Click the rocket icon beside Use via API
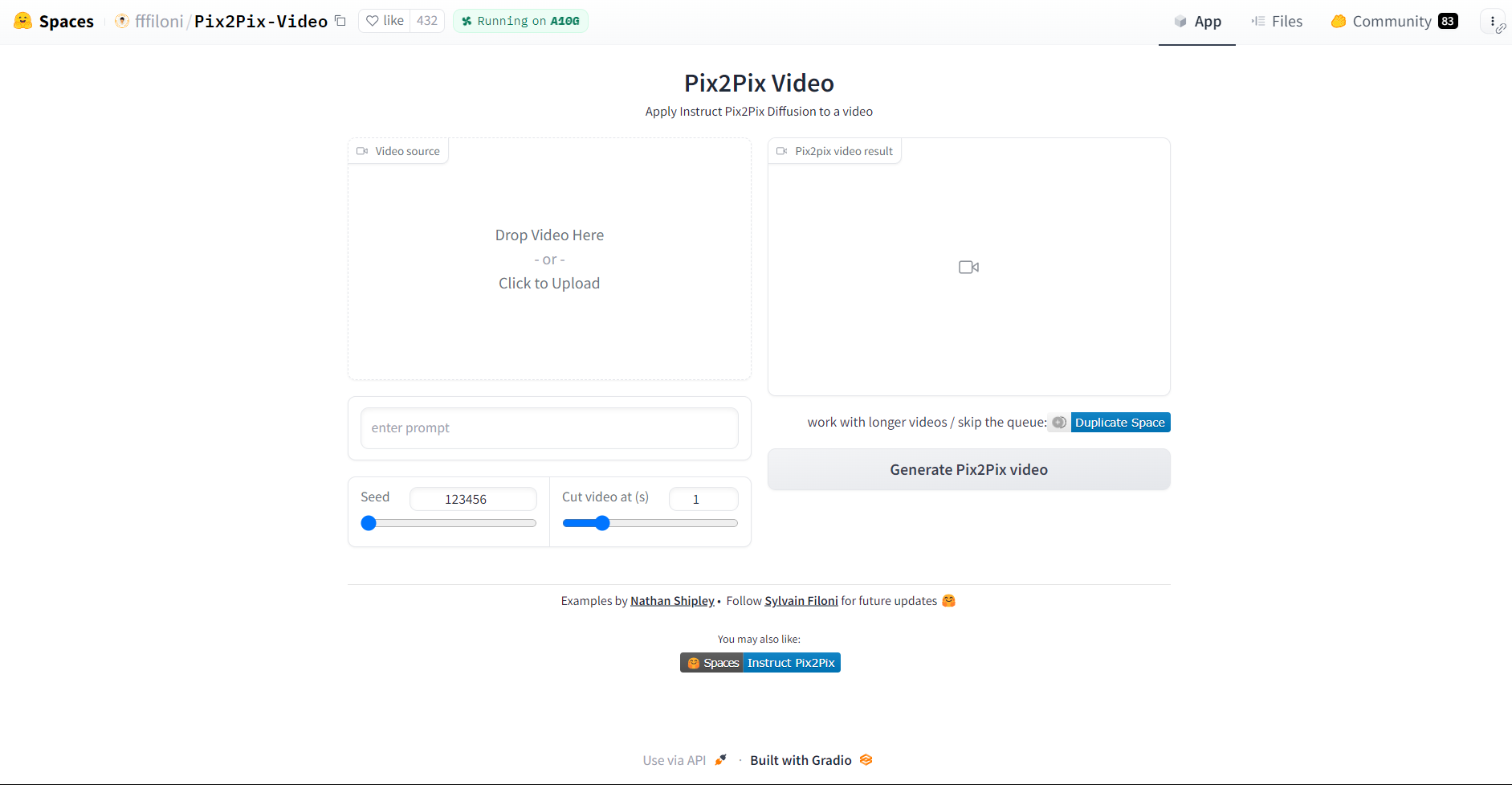Viewport: 1512px width, 785px height. coord(721,760)
